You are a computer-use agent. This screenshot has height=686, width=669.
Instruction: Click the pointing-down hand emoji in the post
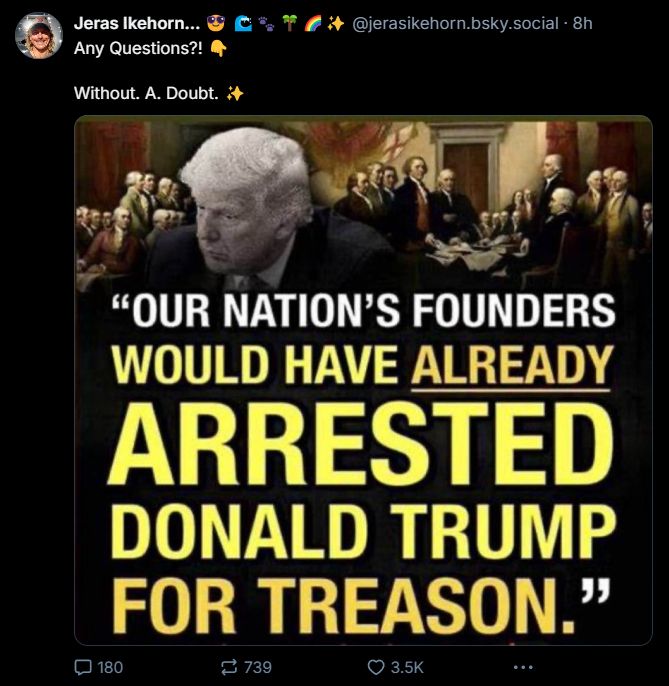click(x=218, y=48)
